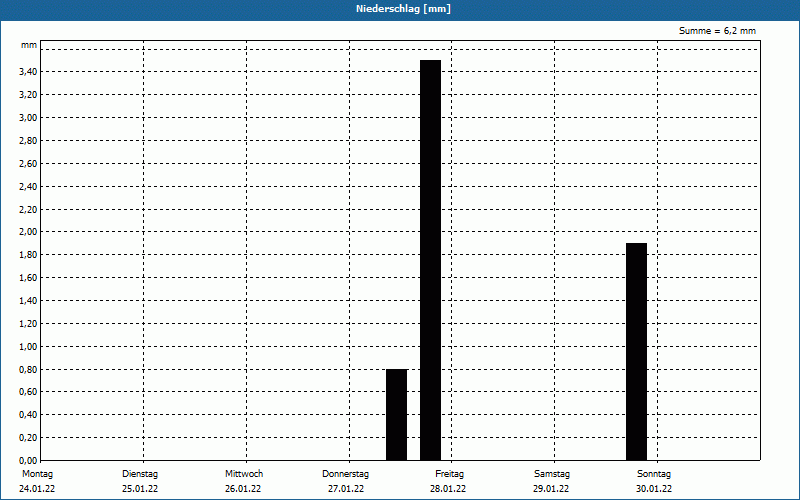
Task: Click the 2,00 y-axis value
Action: point(28,232)
